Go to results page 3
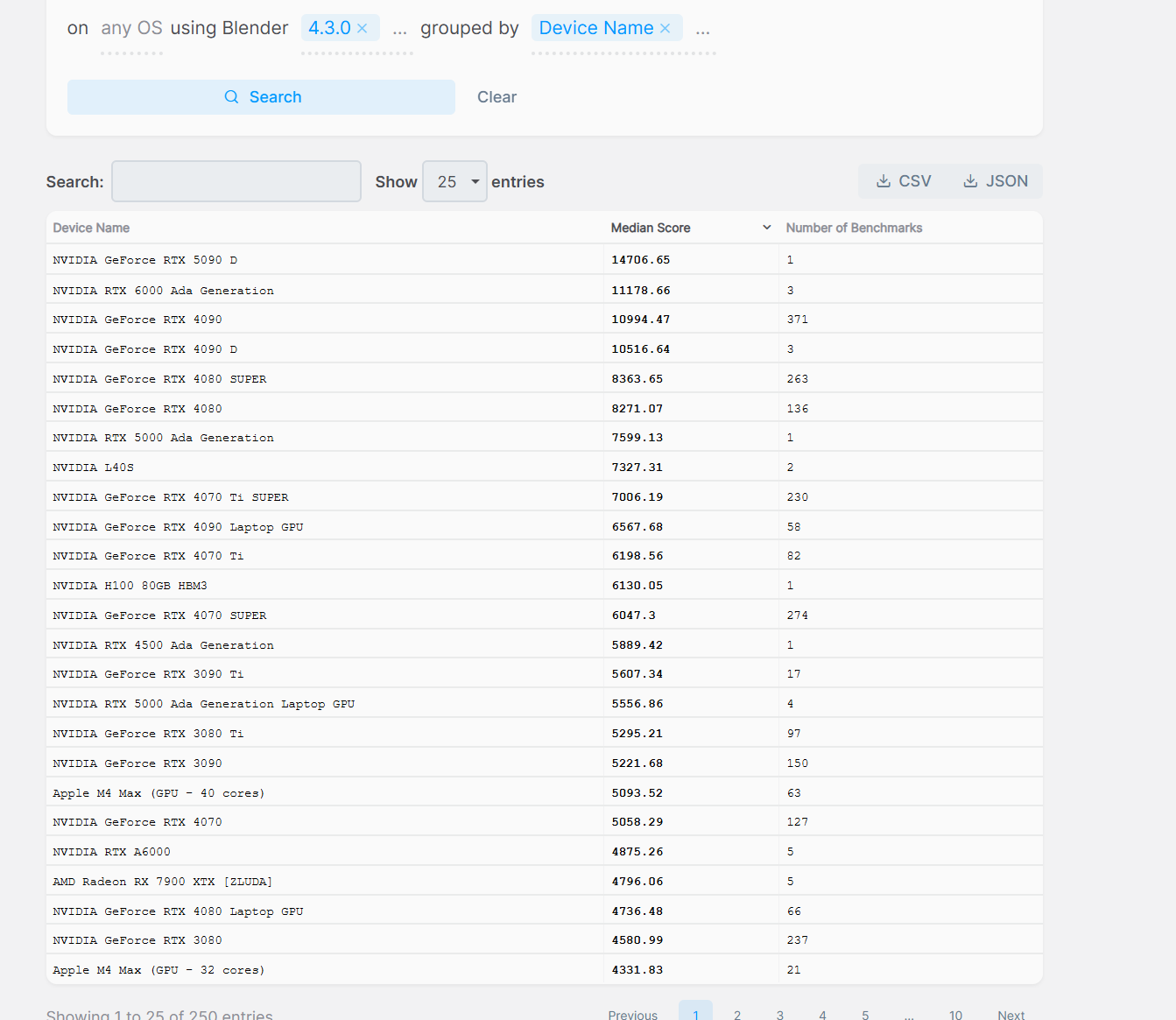This screenshot has width=1176, height=1020. tap(780, 1015)
